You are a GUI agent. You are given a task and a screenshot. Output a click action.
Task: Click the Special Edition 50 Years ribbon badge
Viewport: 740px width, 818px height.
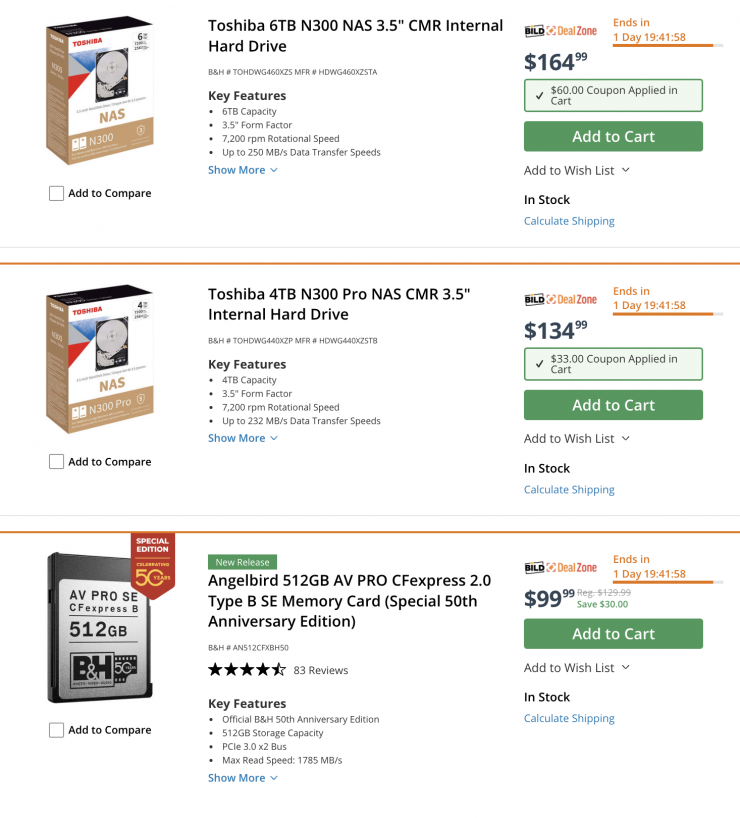point(152,563)
